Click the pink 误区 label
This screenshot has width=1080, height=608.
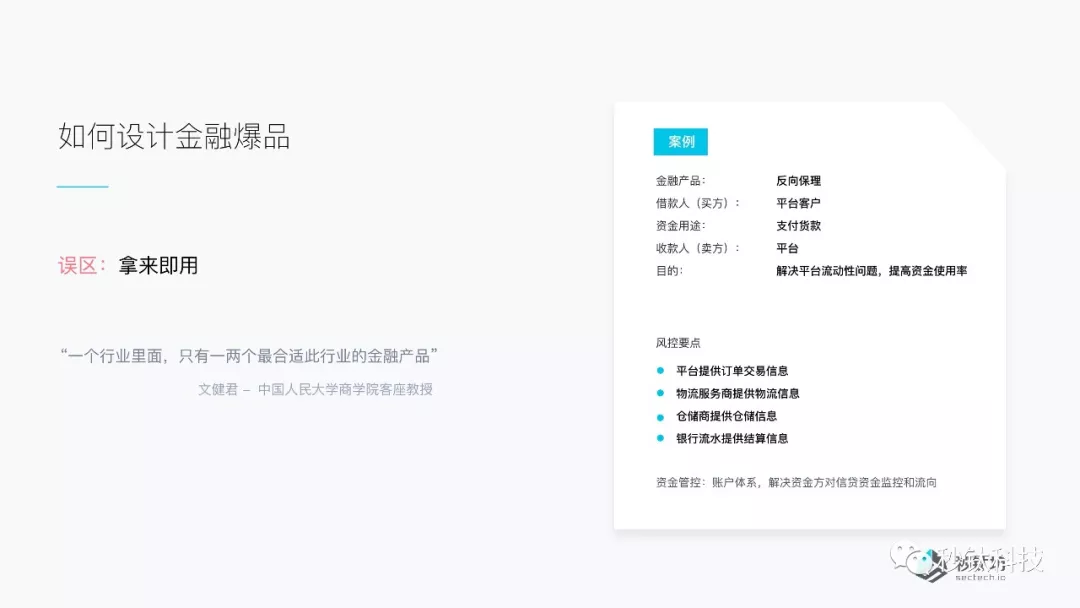[x=80, y=266]
